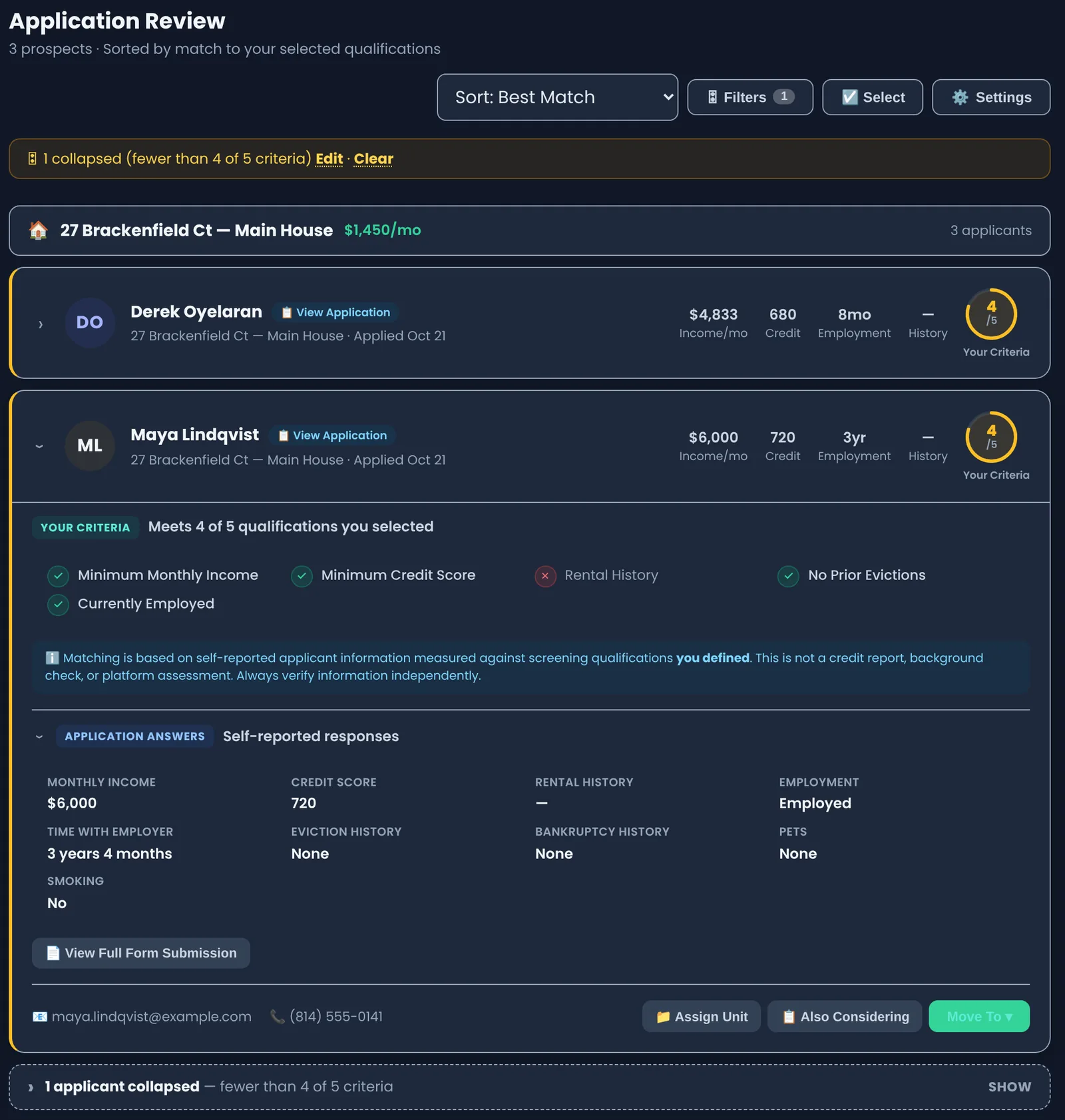Click the 27 Brackenfield Ct — Main House heading
This screenshot has width=1065, height=1120.
click(x=196, y=230)
